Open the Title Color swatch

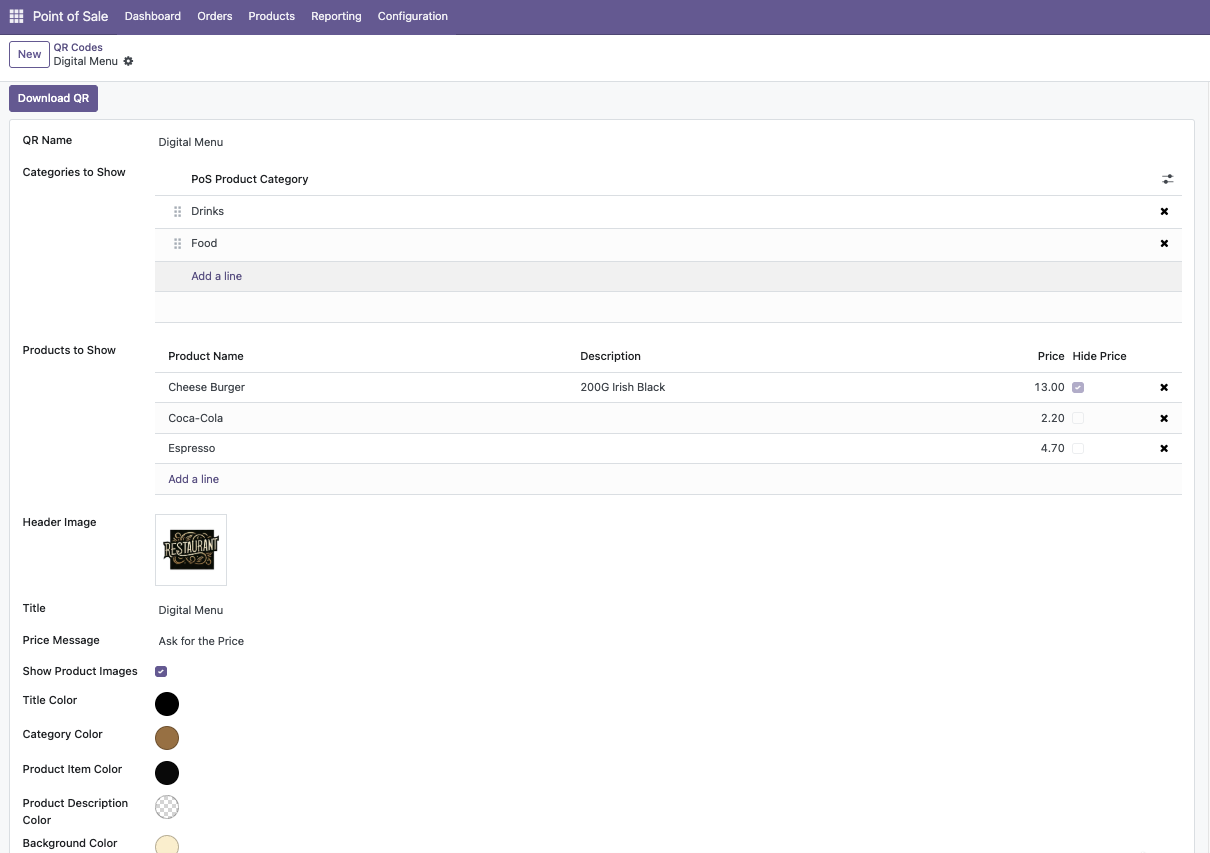point(167,704)
